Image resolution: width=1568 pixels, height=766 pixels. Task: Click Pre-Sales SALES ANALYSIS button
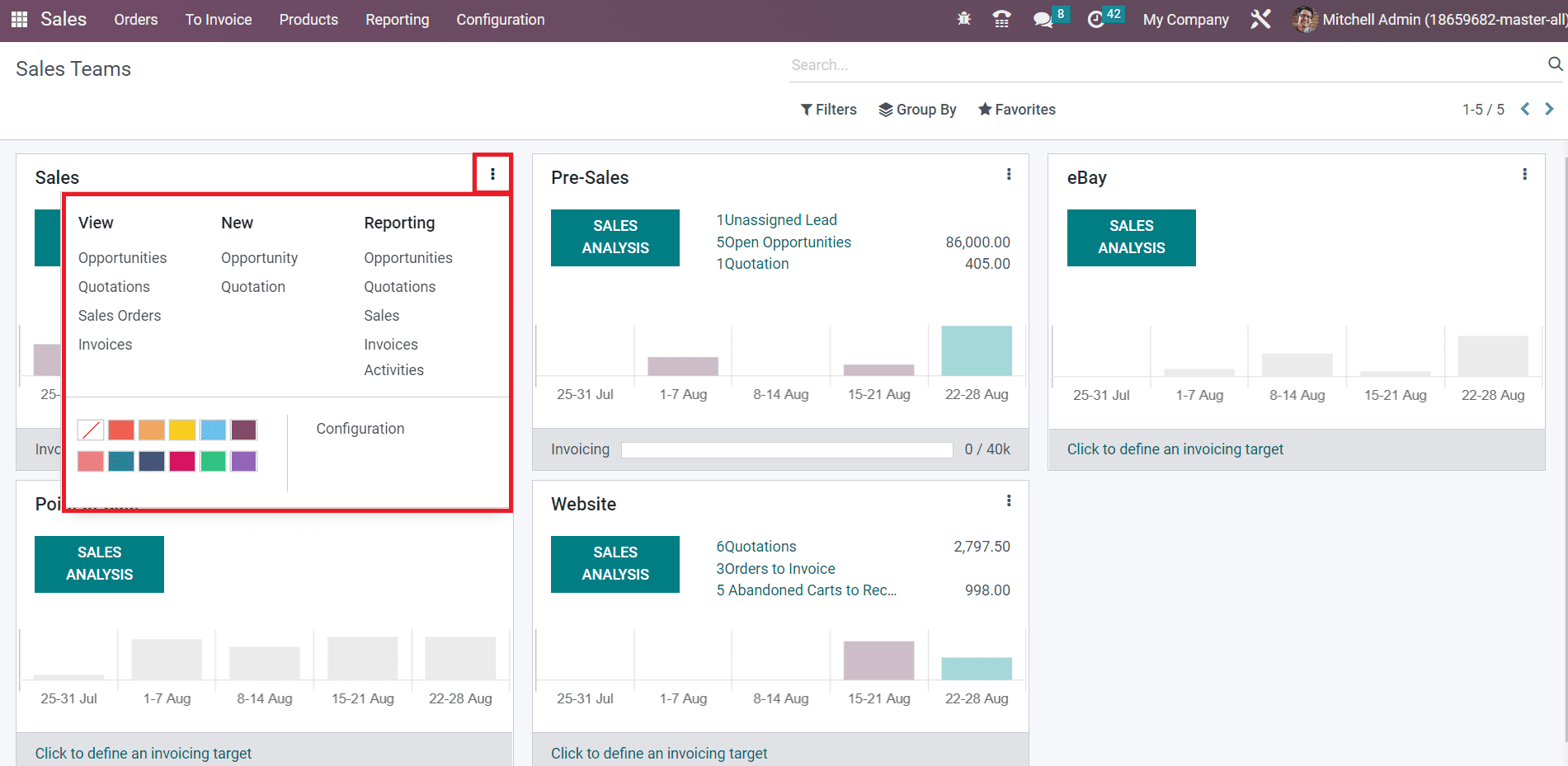point(615,237)
